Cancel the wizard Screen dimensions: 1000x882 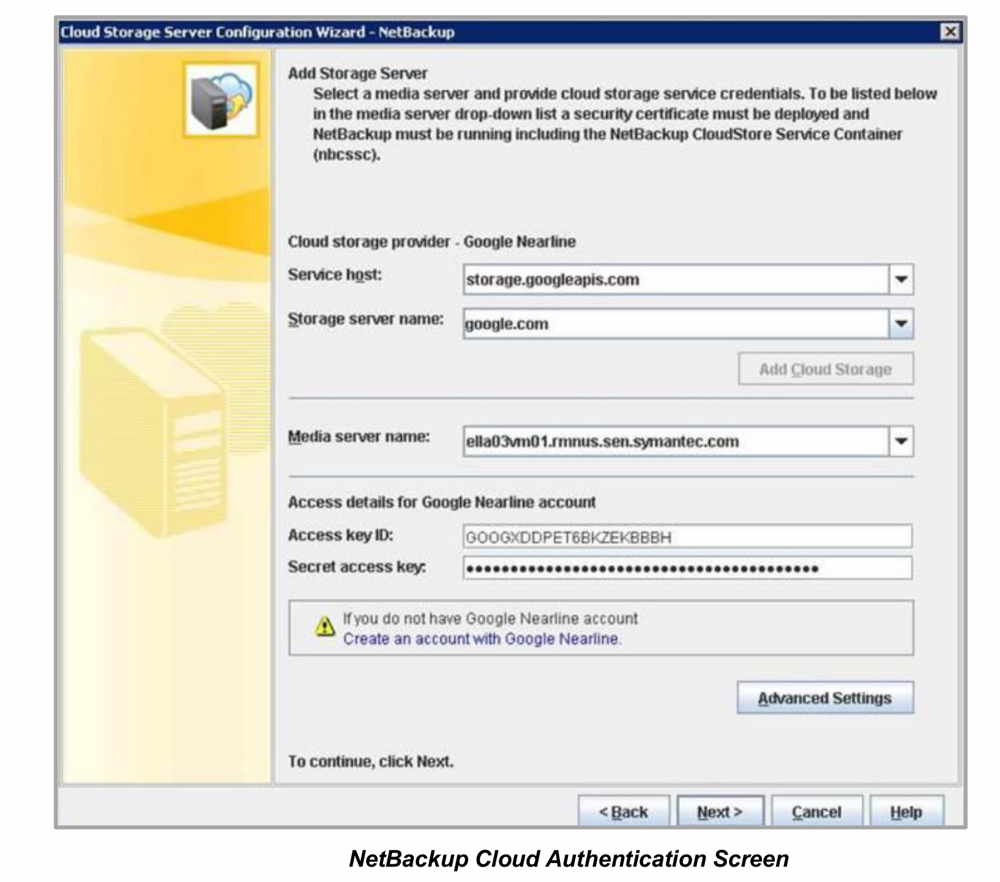click(816, 812)
